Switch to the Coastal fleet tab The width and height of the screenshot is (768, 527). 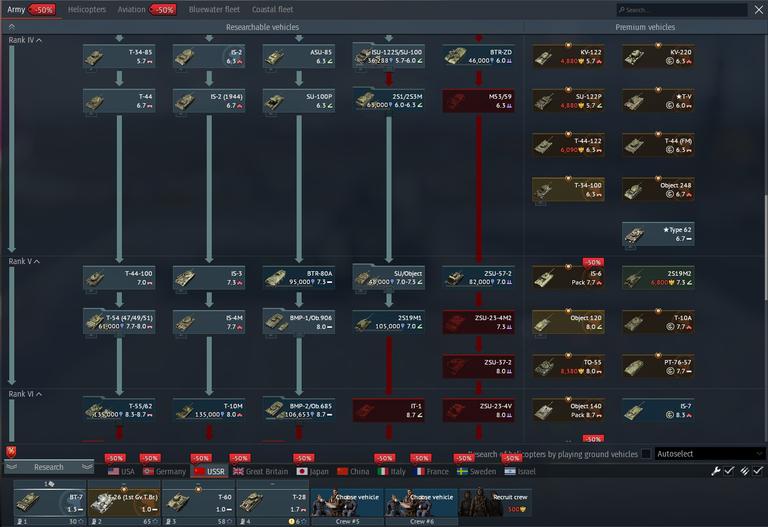(272, 9)
